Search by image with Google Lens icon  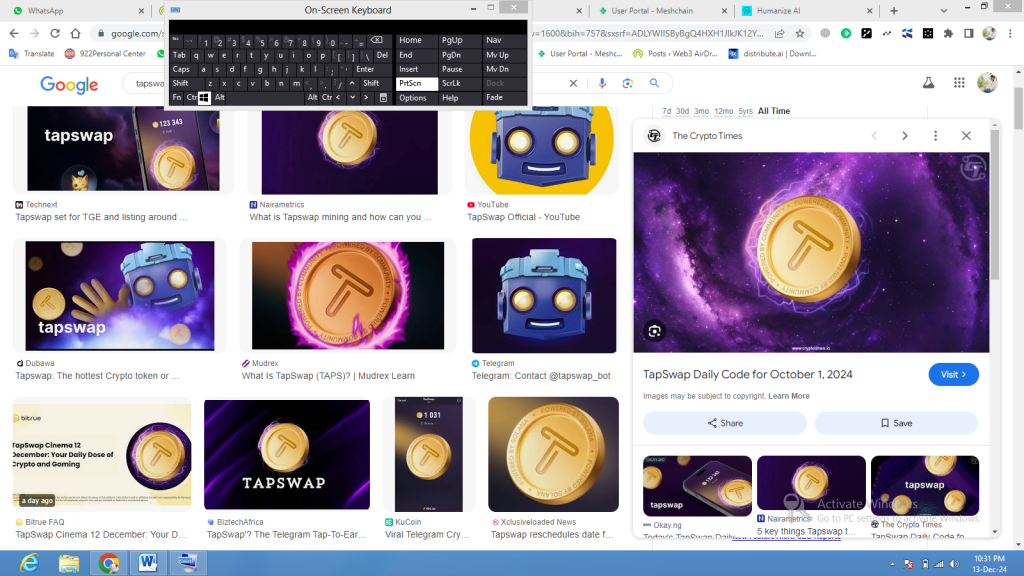point(628,83)
